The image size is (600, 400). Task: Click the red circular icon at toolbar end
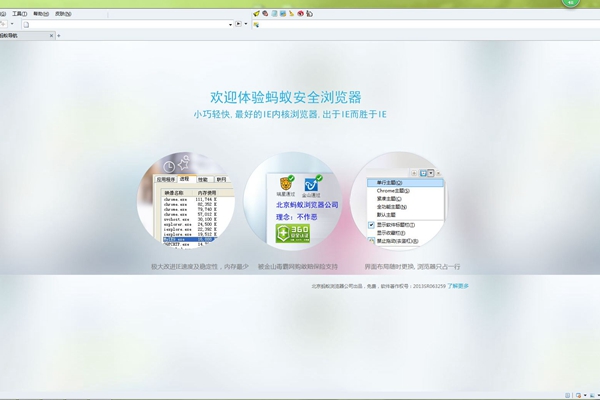tap(311, 14)
